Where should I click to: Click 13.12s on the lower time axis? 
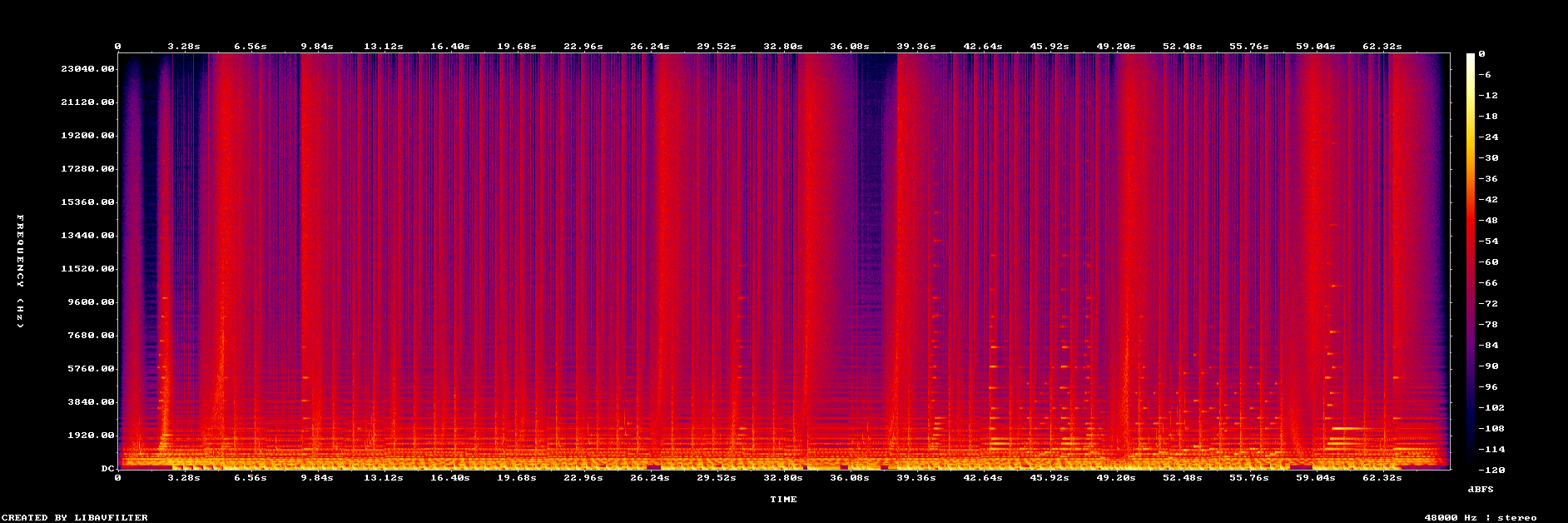[x=384, y=478]
